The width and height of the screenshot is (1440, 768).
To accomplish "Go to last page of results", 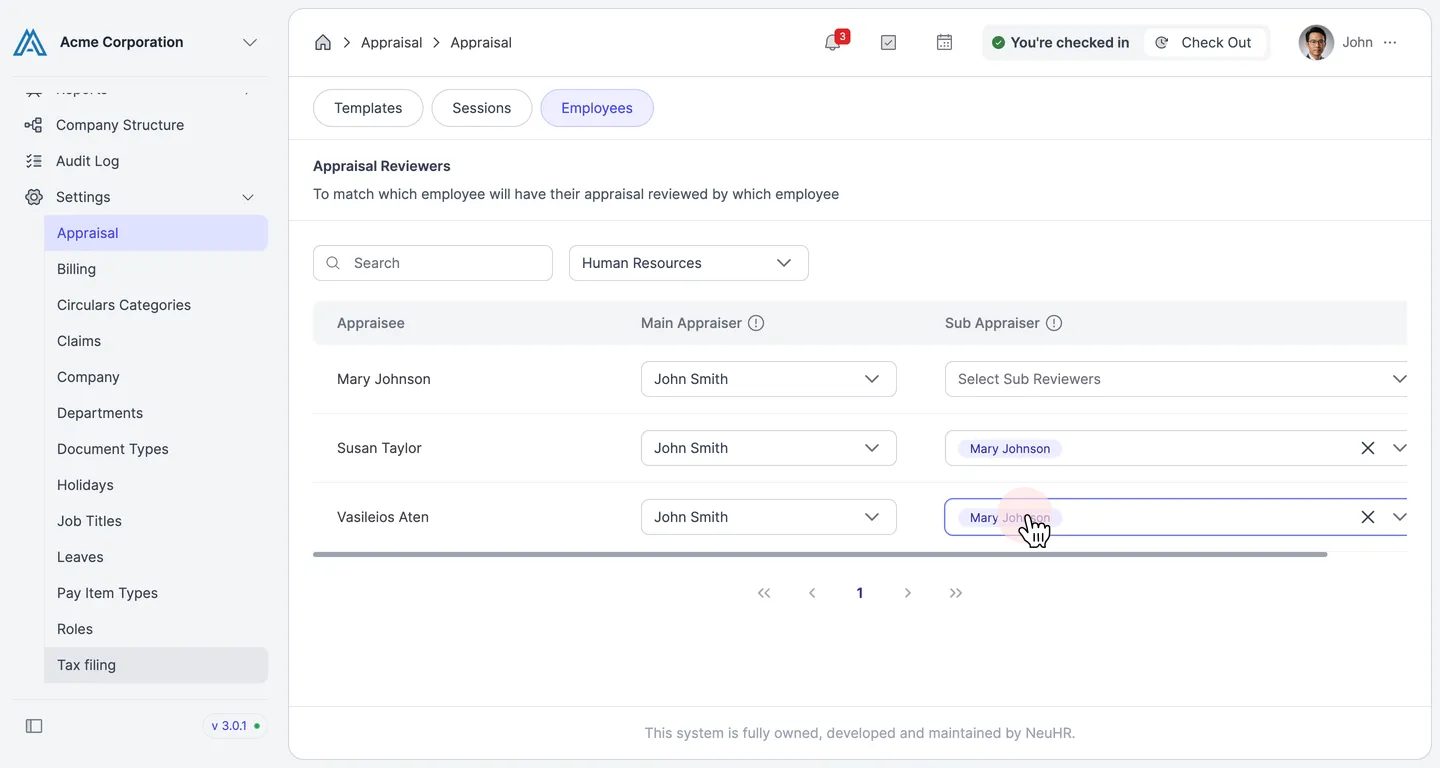I will pyautogui.click(x=956, y=593).
